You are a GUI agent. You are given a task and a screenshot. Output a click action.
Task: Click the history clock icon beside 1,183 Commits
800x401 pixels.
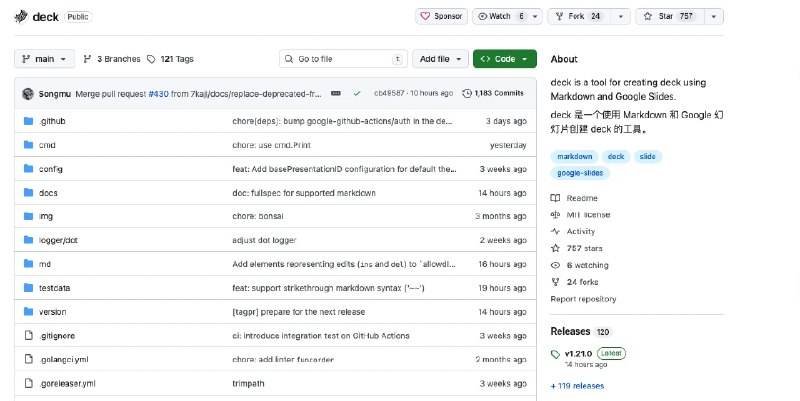pyautogui.click(x=467, y=93)
